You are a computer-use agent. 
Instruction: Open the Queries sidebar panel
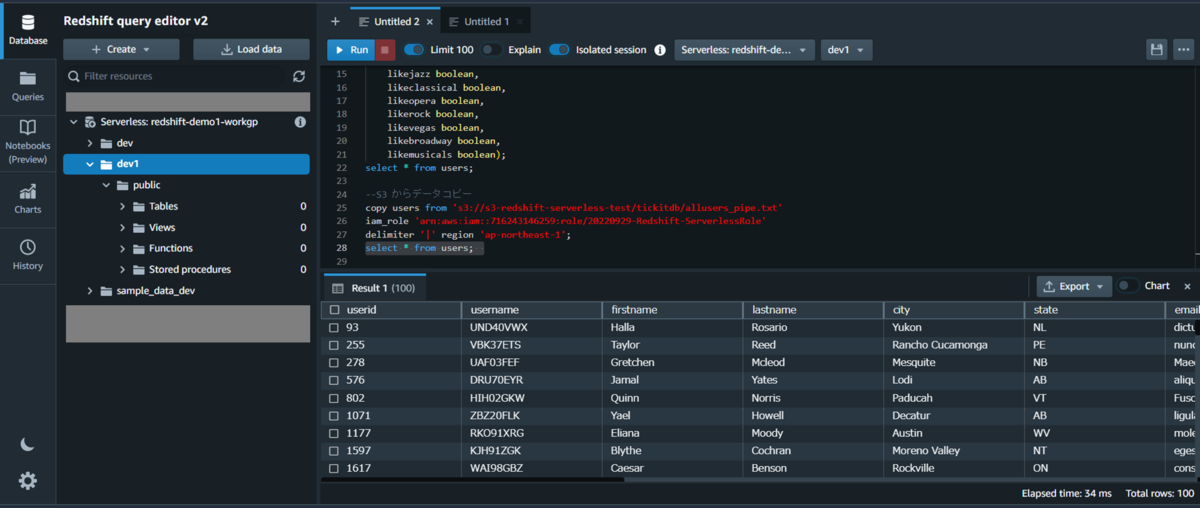point(27,86)
